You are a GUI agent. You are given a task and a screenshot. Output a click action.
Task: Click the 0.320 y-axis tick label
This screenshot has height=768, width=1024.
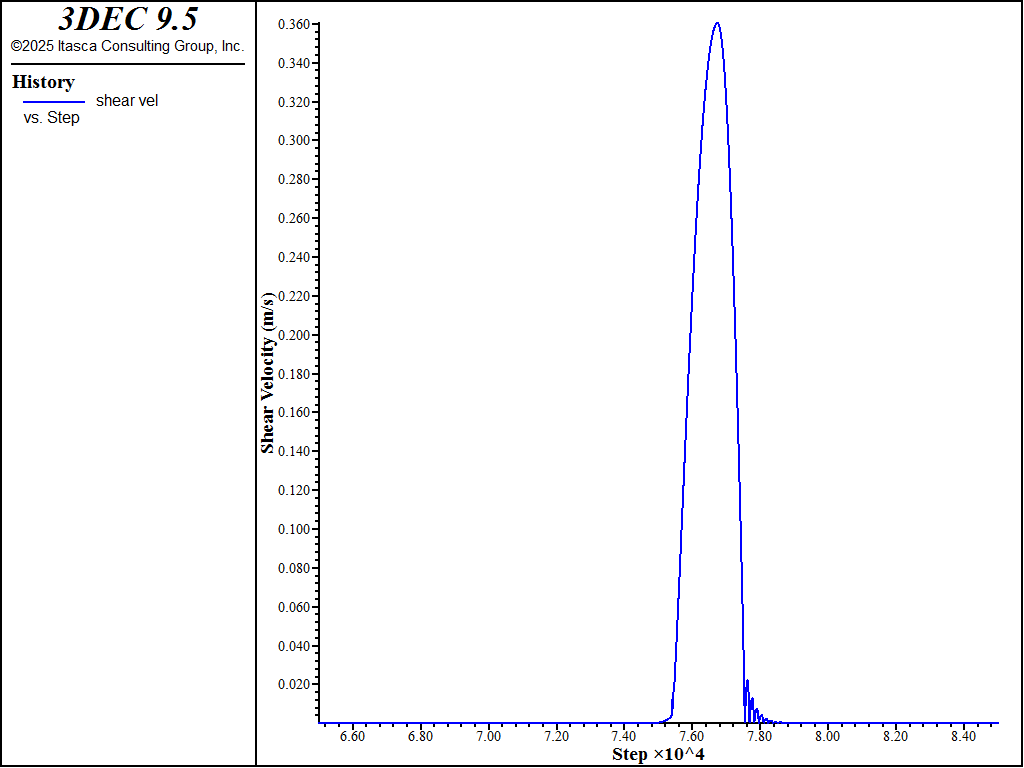[295, 103]
